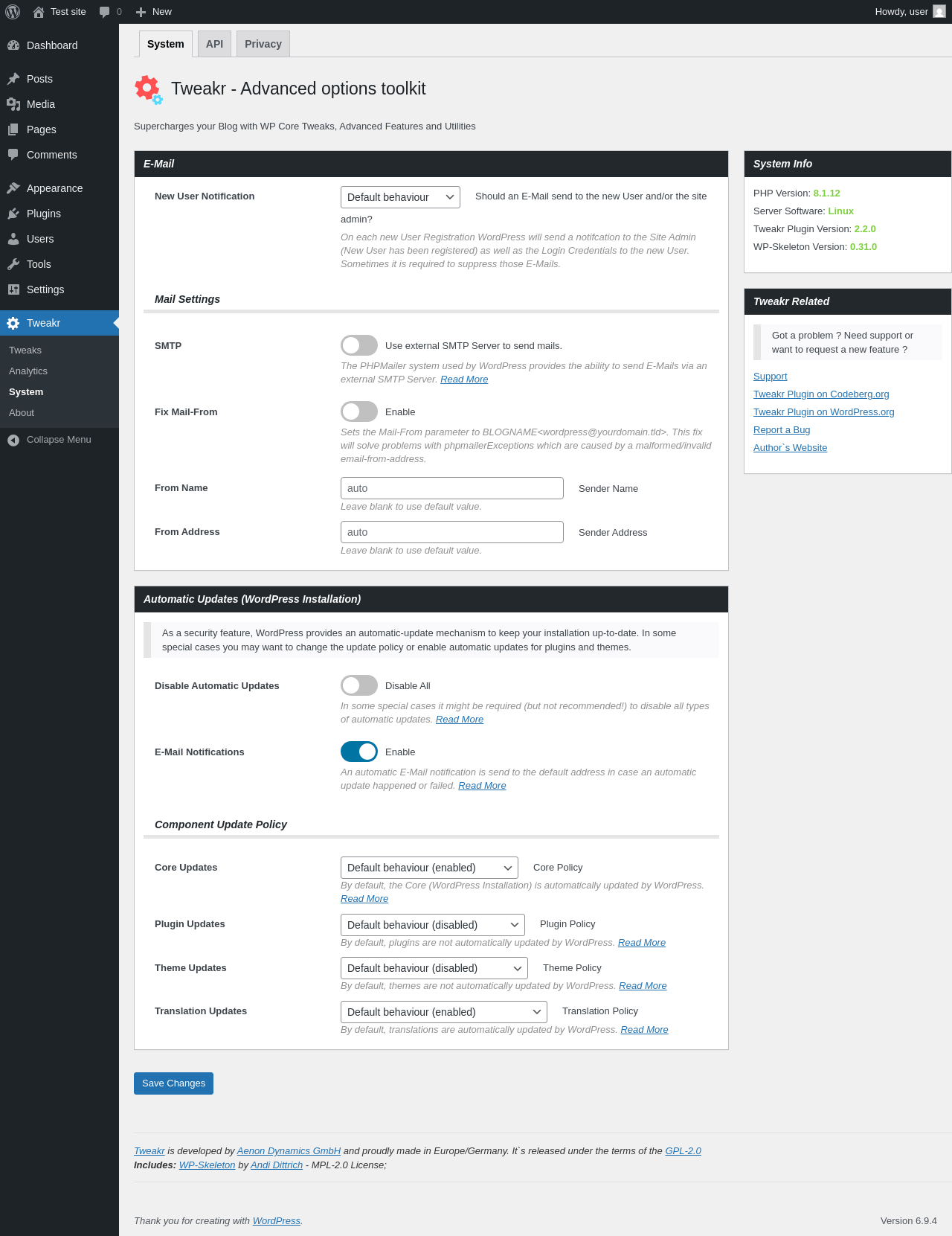
Task: Click the WP-Skeleton Version value 0.31.0
Action: [863, 247]
